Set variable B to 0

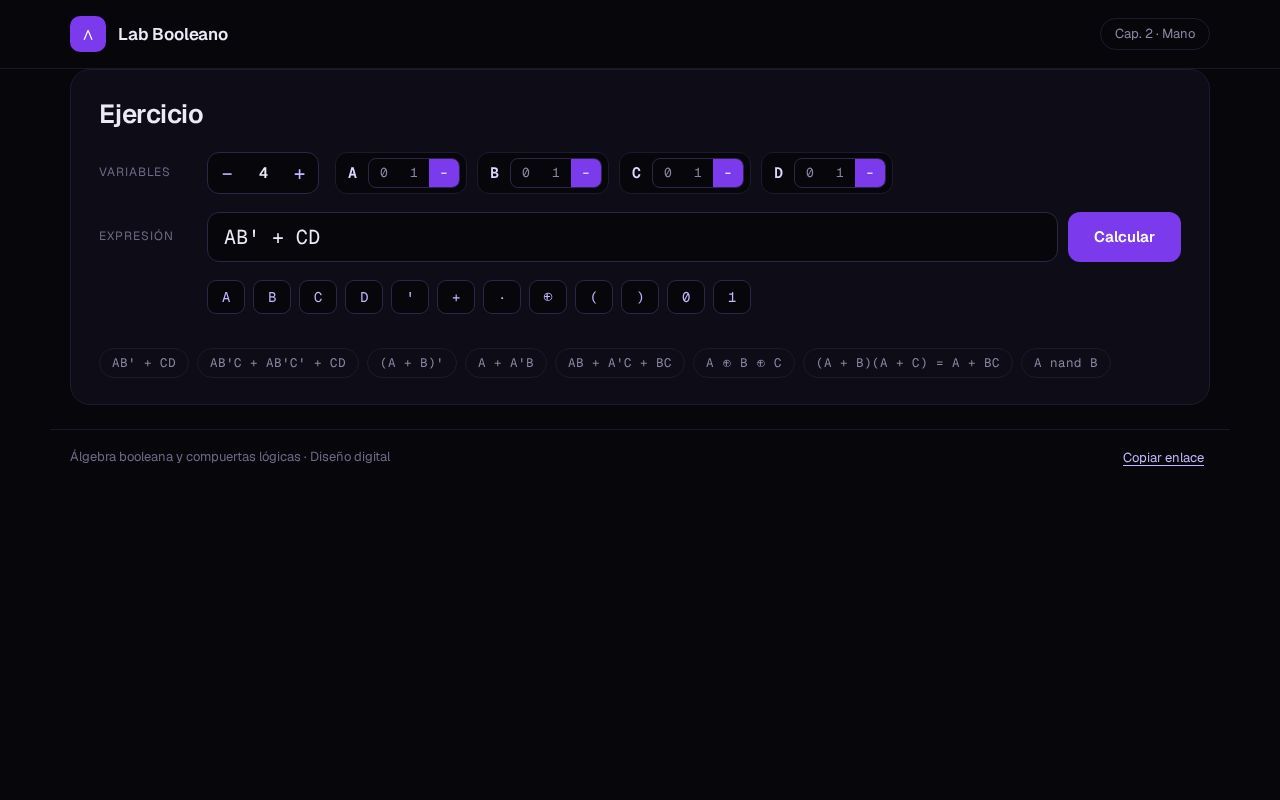point(526,173)
